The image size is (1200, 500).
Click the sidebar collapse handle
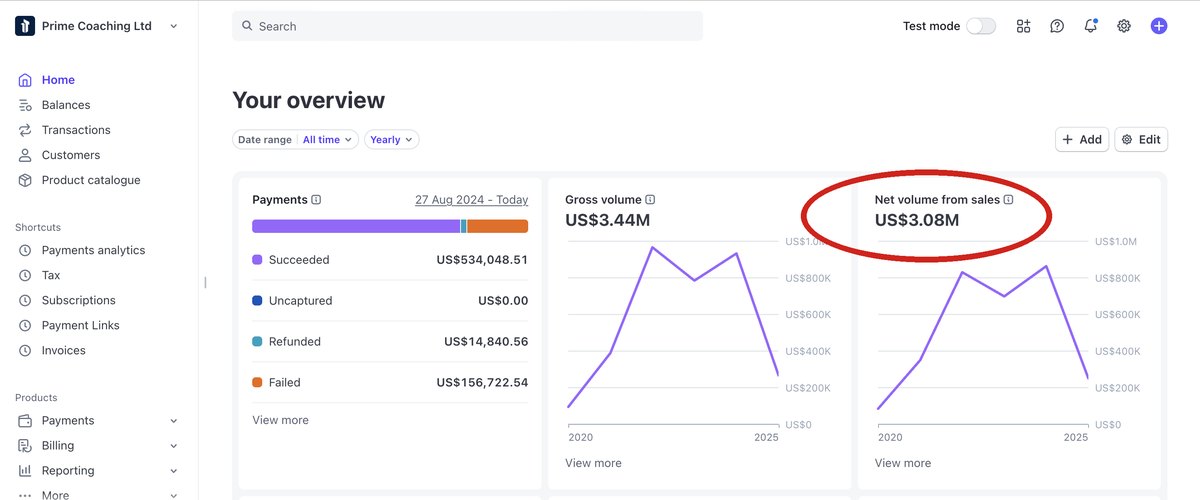(x=205, y=282)
